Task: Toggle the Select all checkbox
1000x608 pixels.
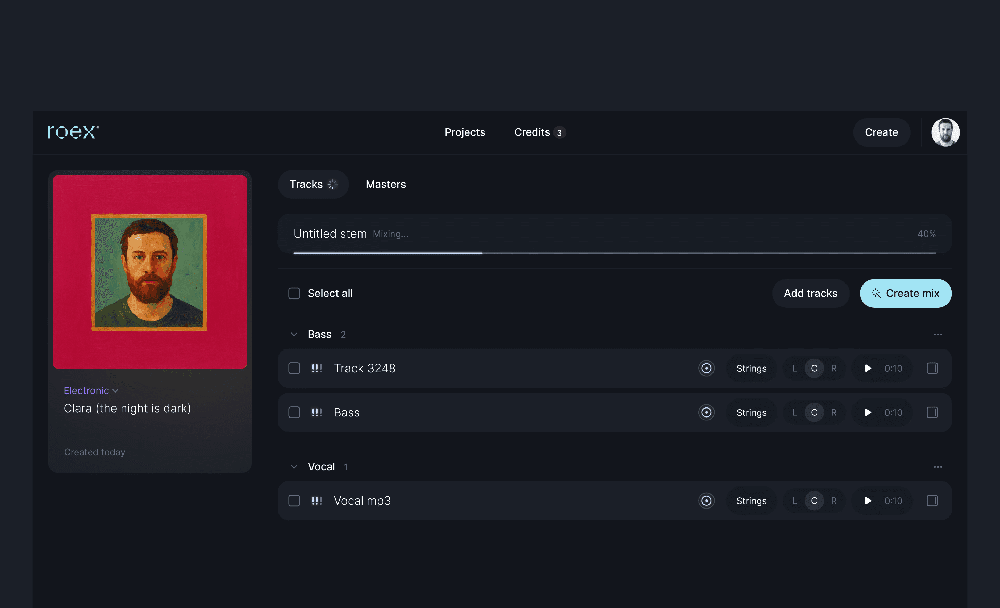Action: pyautogui.click(x=293, y=293)
